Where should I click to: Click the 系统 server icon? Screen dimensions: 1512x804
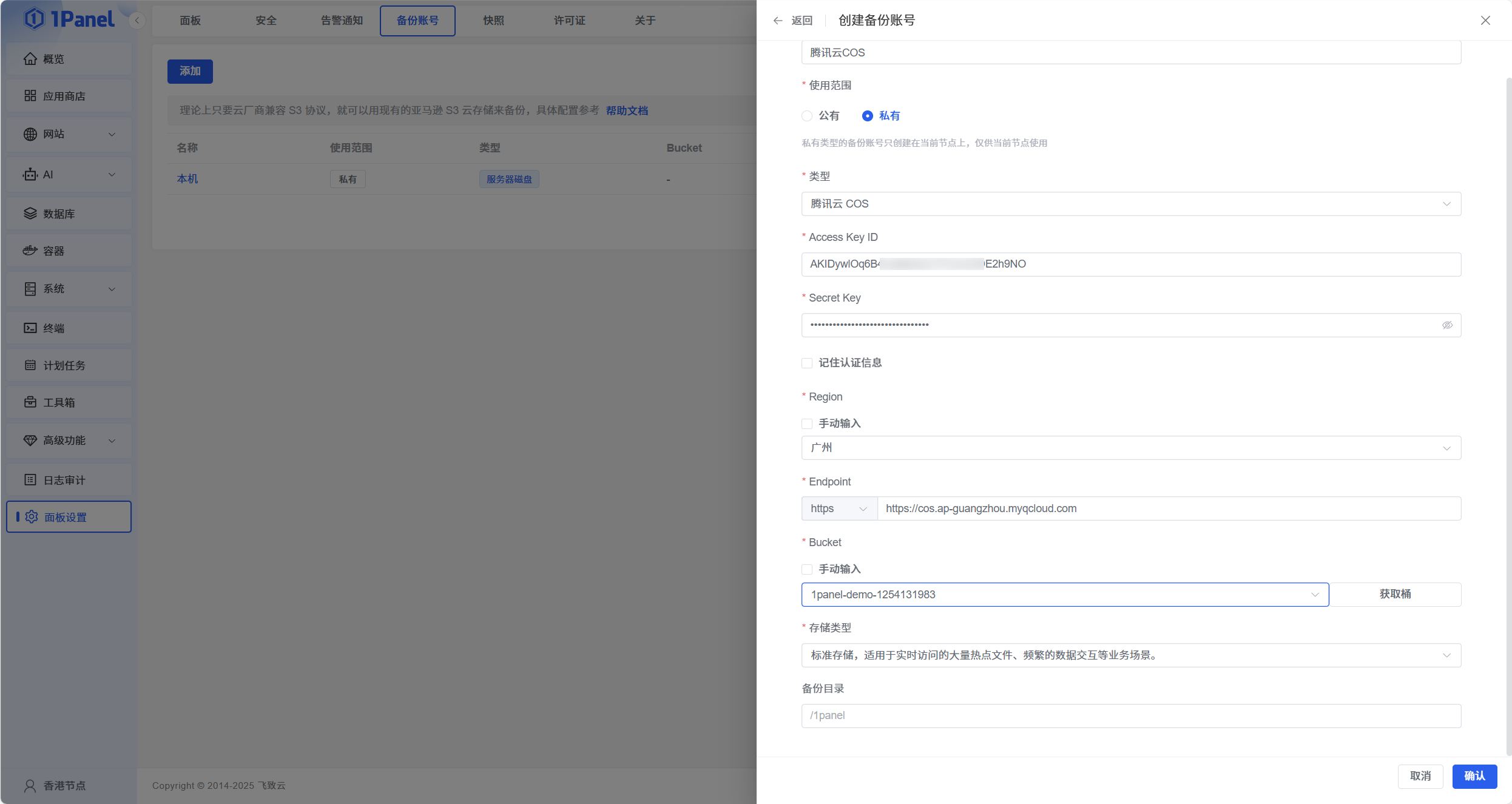[30, 289]
